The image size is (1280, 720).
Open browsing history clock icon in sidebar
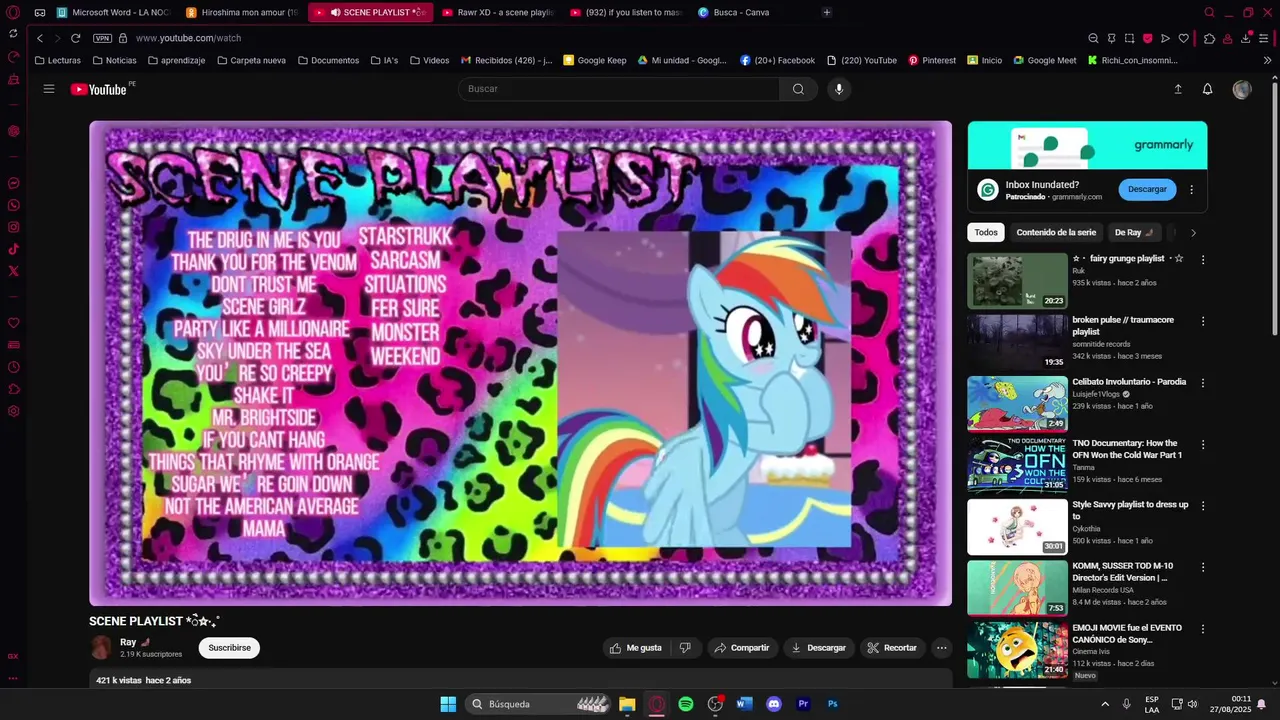[14, 367]
